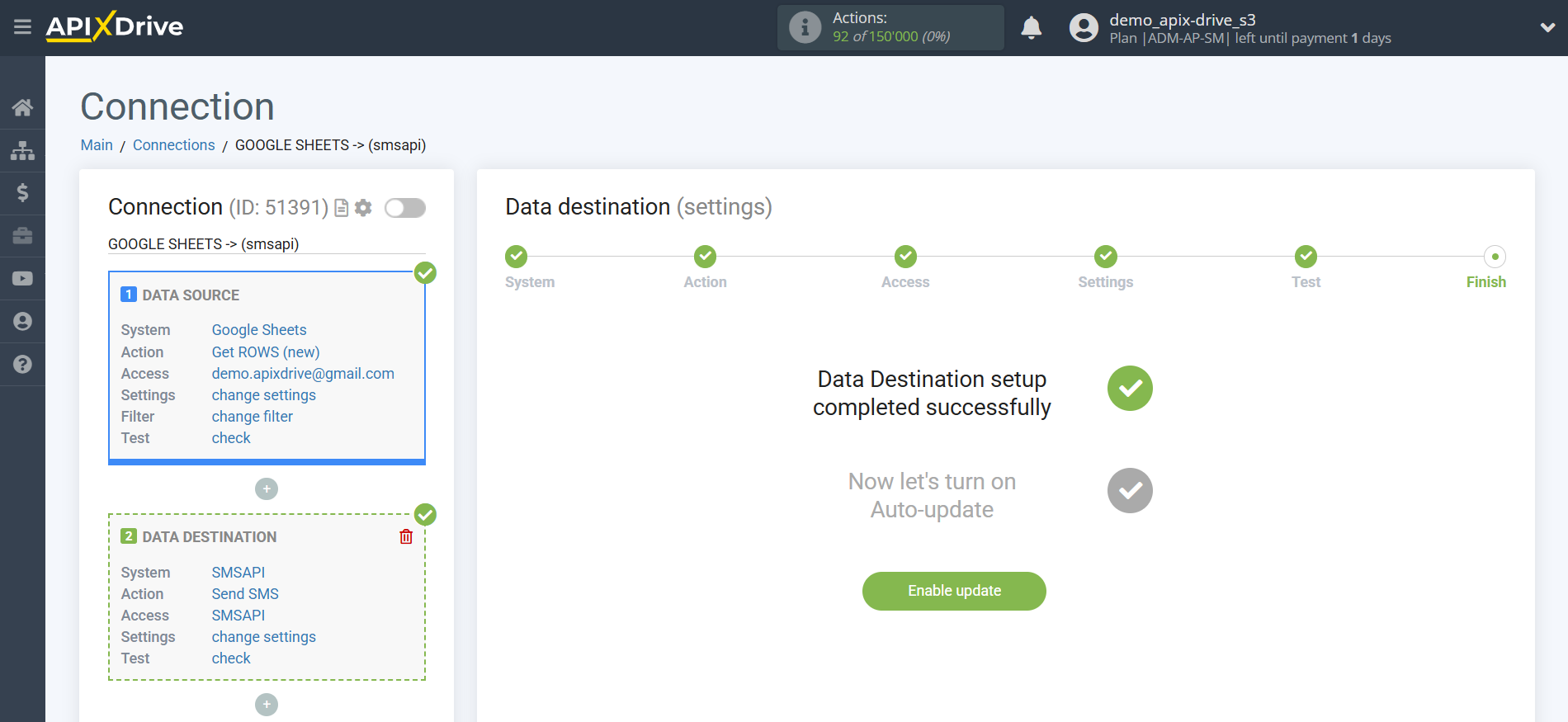The height and width of the screenshot is (722, 1568).
Task: Open the Main breadcrumb link
Action: point(97,145)
